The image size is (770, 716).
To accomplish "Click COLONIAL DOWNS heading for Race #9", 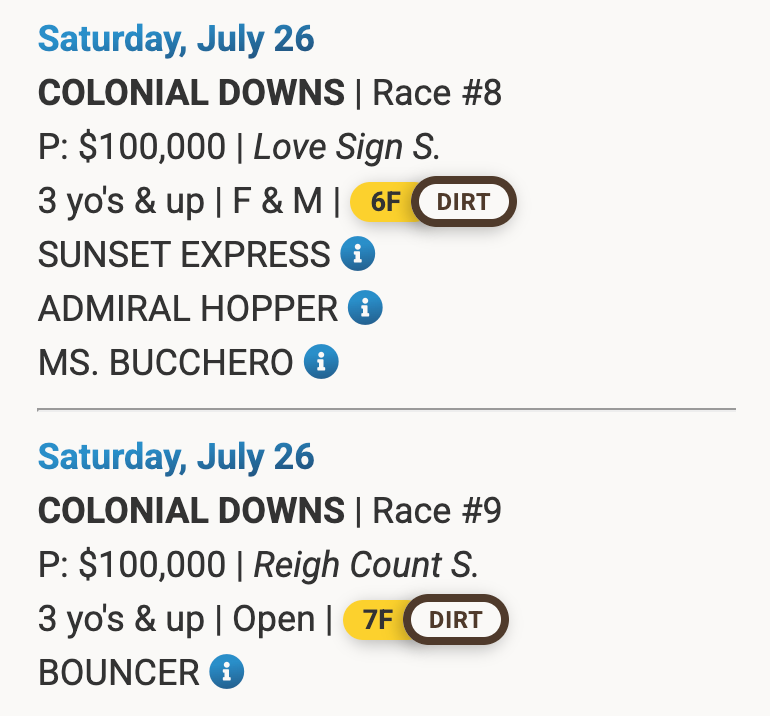I will tap(191, 511).
